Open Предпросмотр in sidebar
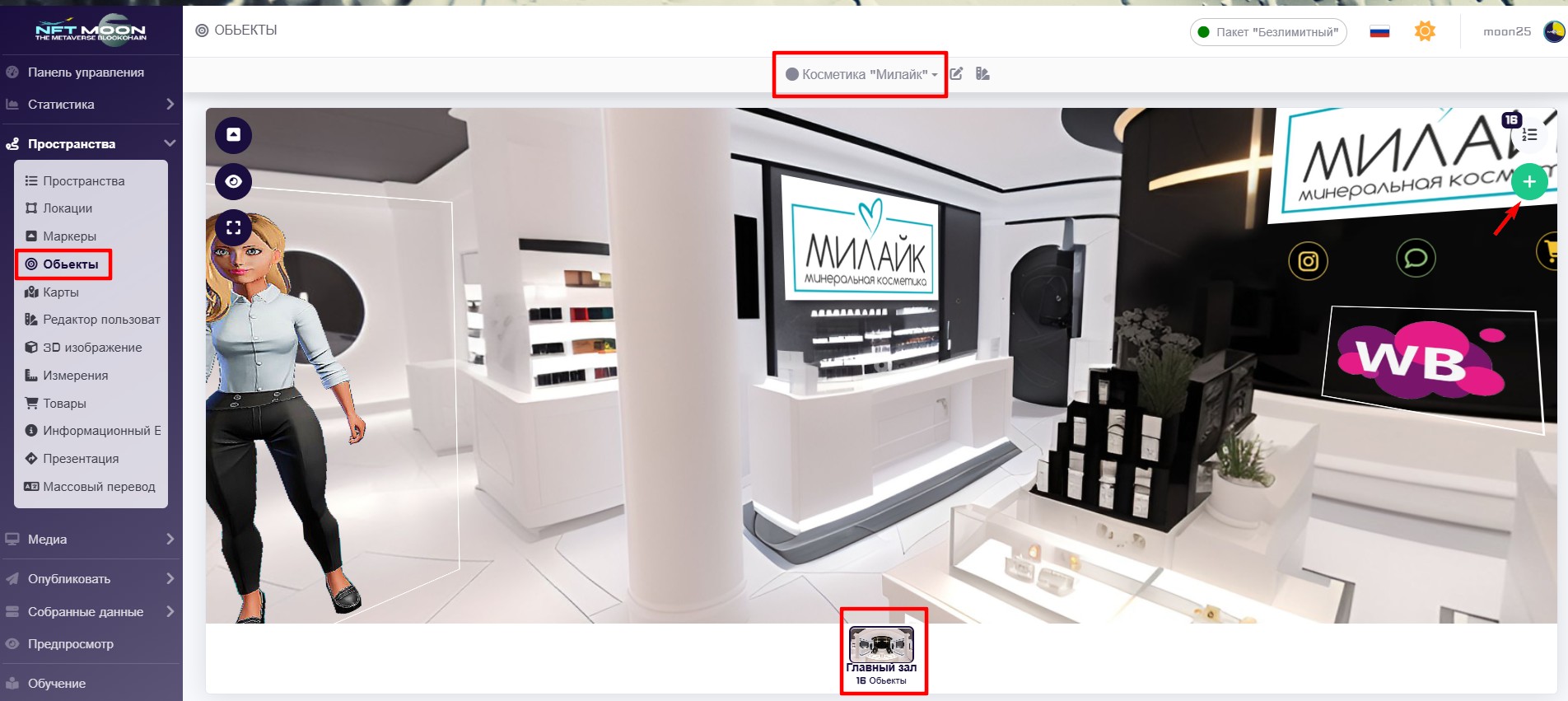 point(71,644)
